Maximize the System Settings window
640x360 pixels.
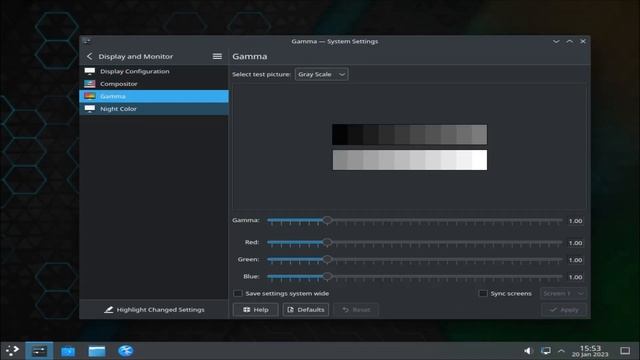click(x=569, y=41)
